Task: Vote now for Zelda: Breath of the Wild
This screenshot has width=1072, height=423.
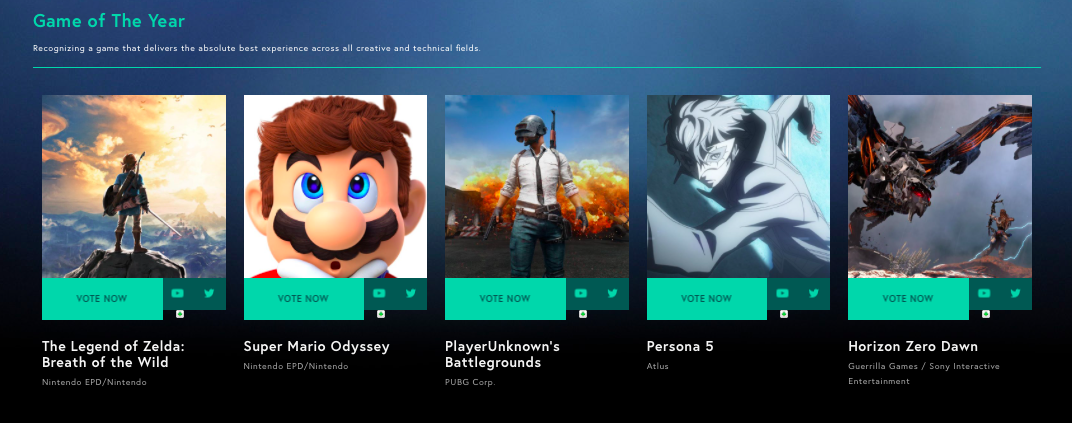Action: pos(102,299)
